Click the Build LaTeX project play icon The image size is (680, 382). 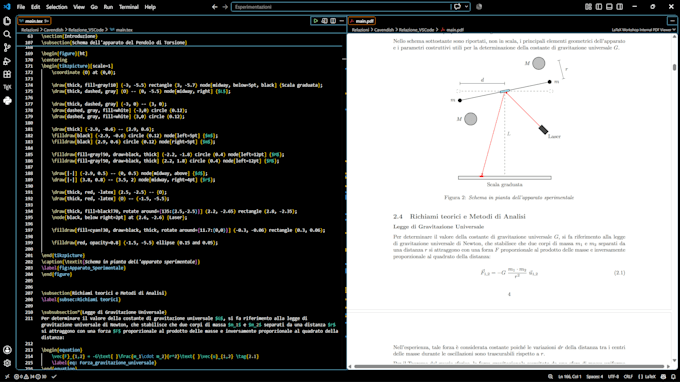click(316, 21)
